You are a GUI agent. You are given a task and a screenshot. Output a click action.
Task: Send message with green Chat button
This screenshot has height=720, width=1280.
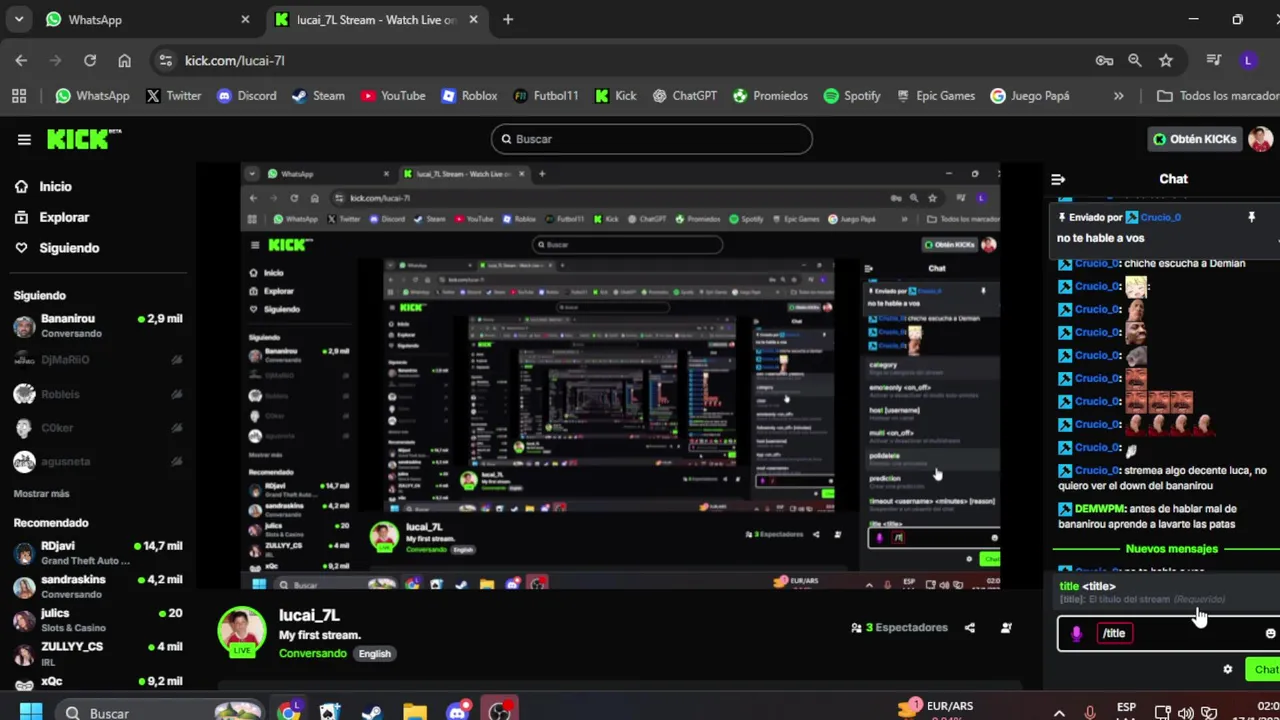pyautogui.click(x=1264, y=670)
